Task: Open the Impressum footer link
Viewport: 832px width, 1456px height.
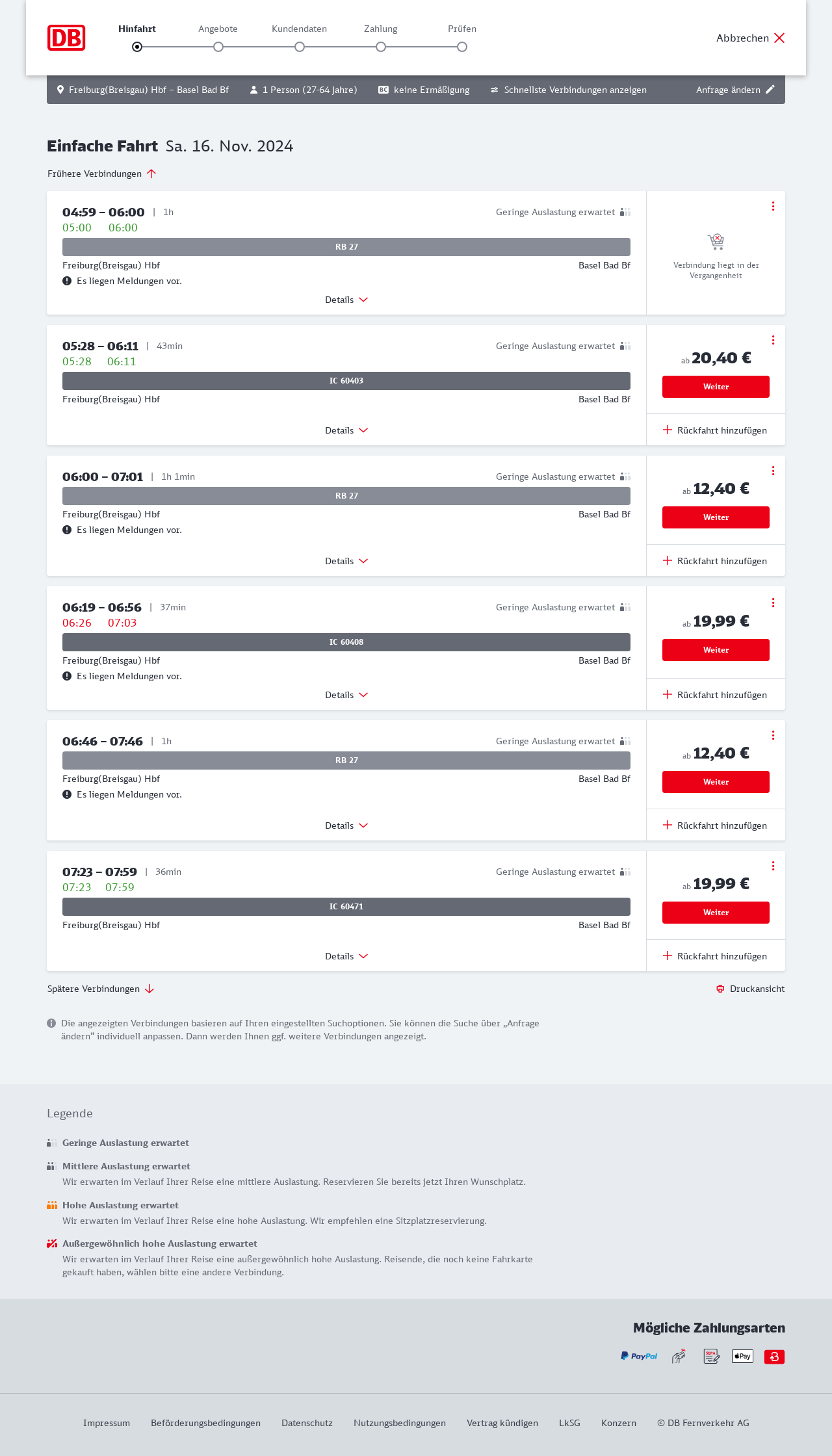Action: 107,1423
